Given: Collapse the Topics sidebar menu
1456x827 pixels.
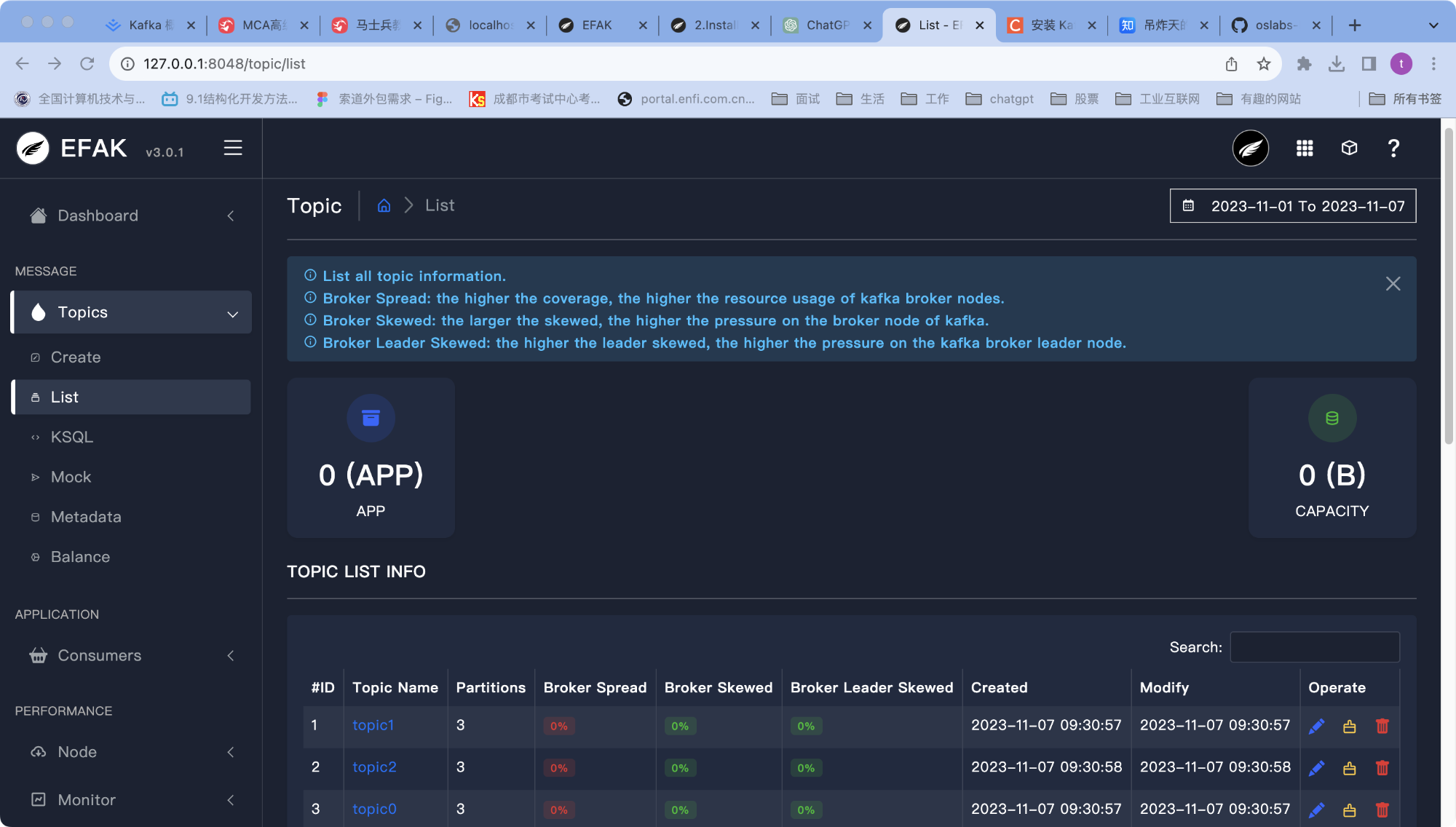Looking at the screenshot, I should point(232,314).
